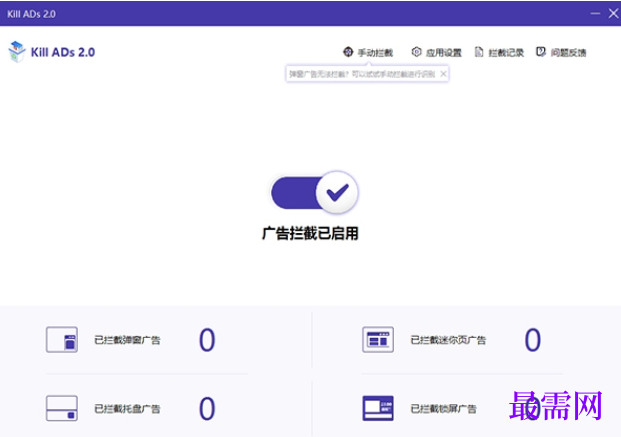Viewport: 621px width, 437px height.
Task: Click the 拦截记录 document icon
Action: [479, 52]
